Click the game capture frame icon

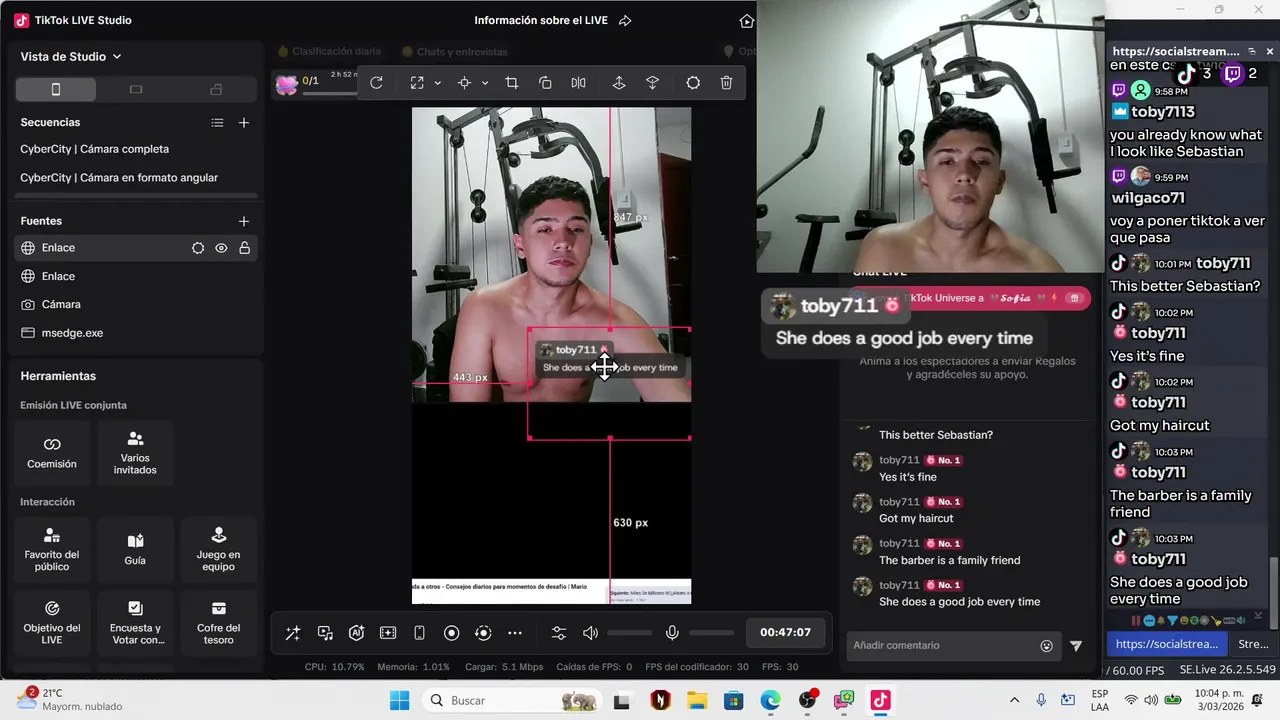click(388, 633)
